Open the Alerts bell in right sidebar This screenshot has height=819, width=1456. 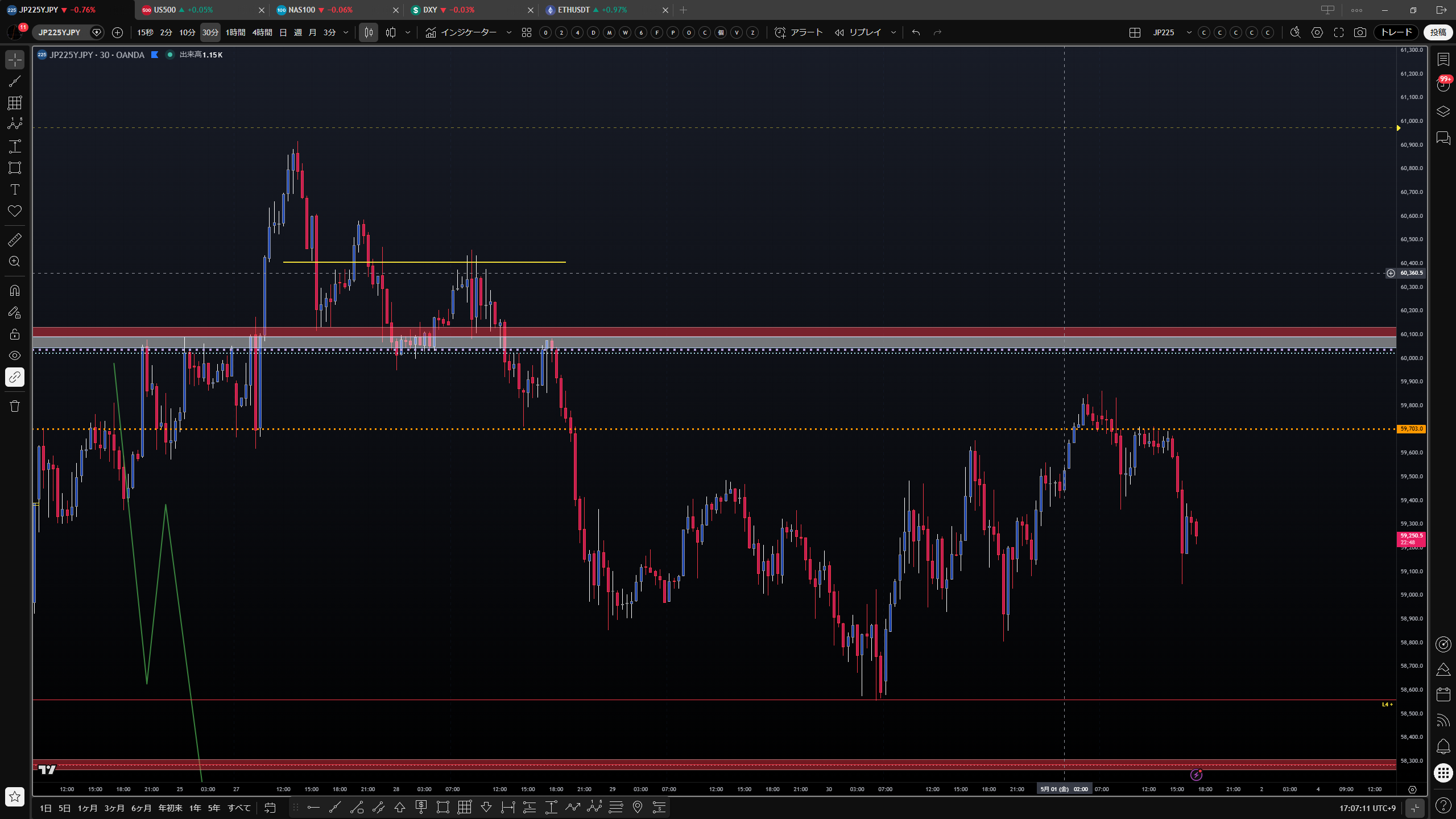[1443, 746]
